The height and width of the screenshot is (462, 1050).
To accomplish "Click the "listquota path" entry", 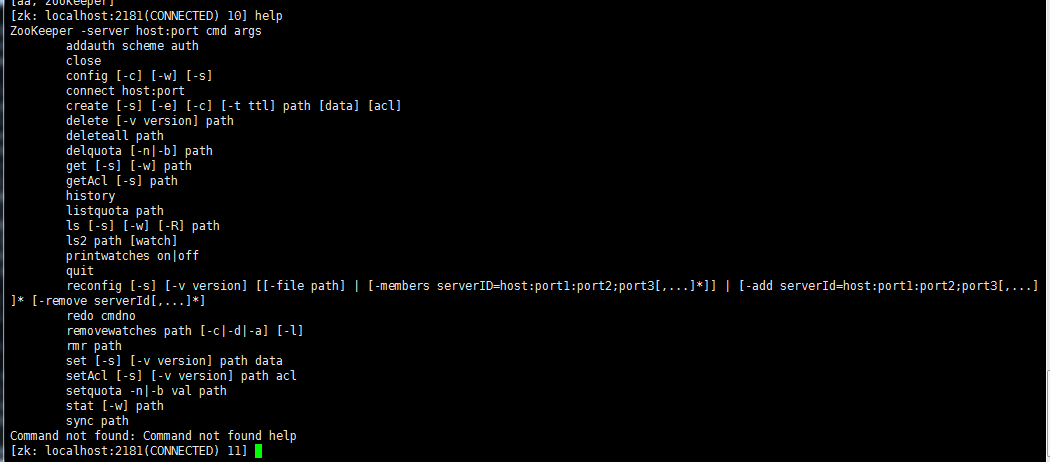I will [x=115, y=211].
